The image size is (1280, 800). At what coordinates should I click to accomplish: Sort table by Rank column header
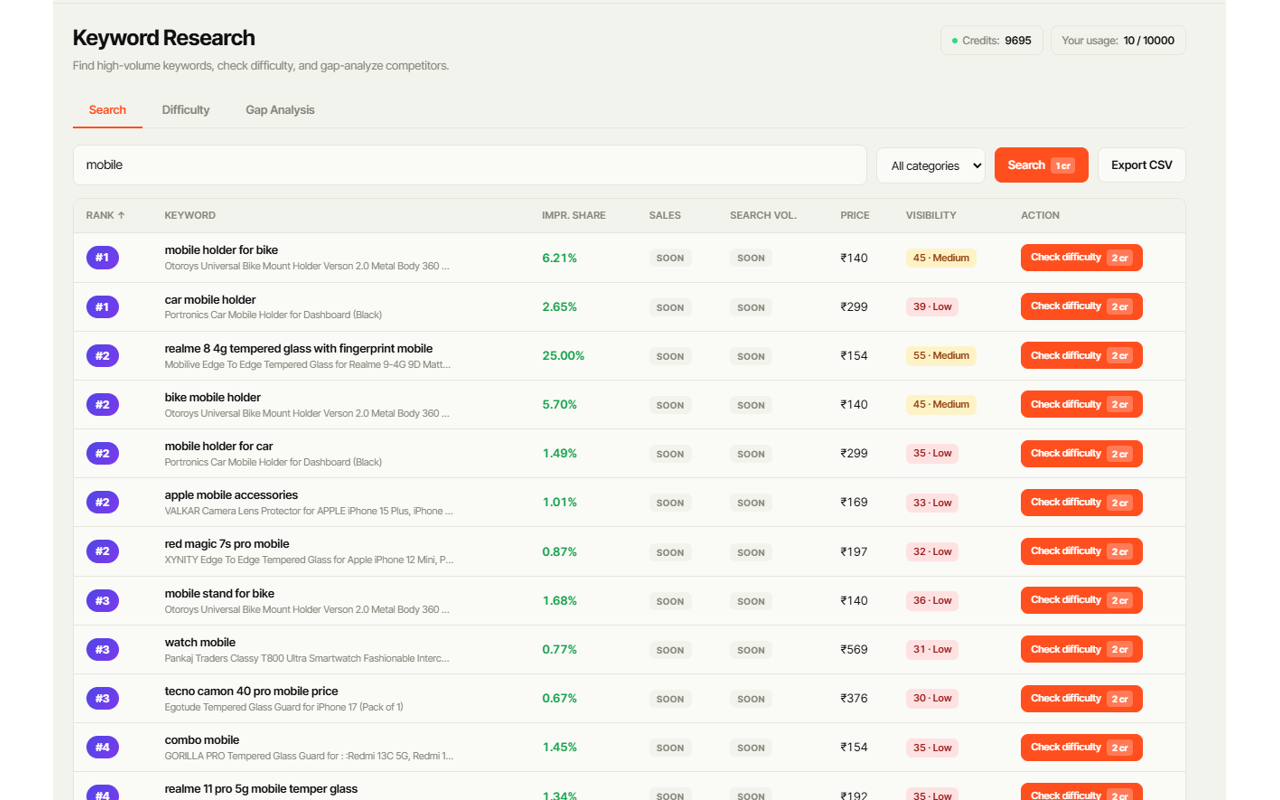[105, 215]
